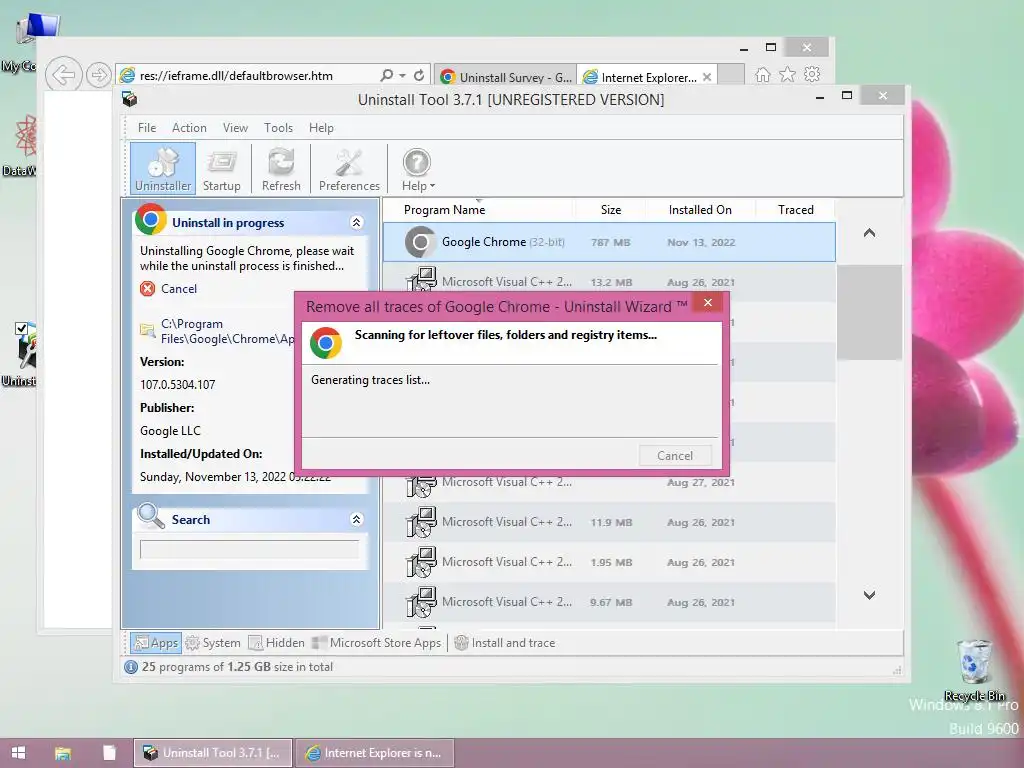Viewport: 1024px width, 768px height.
Task: Close the Internet Explorer browser tab
Action: [707, 77]
